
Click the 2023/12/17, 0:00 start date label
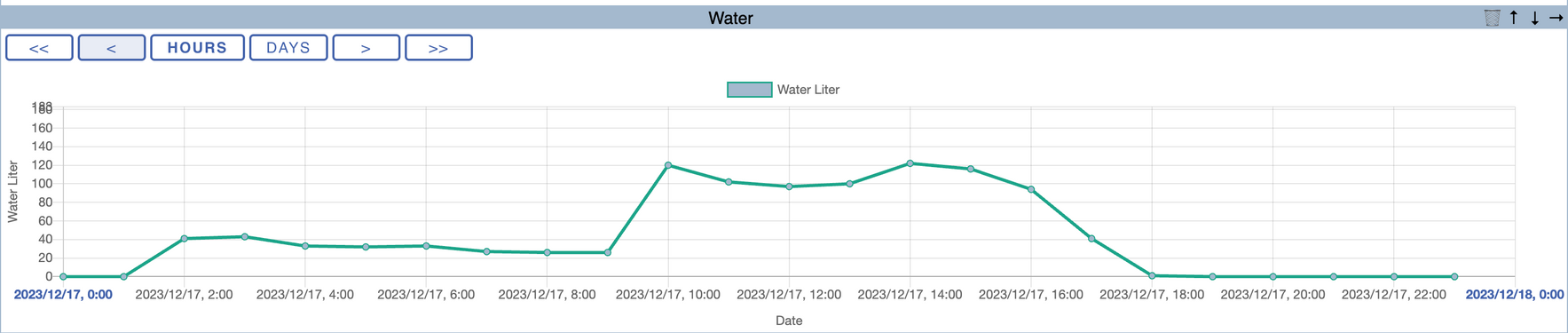(63, 295)
